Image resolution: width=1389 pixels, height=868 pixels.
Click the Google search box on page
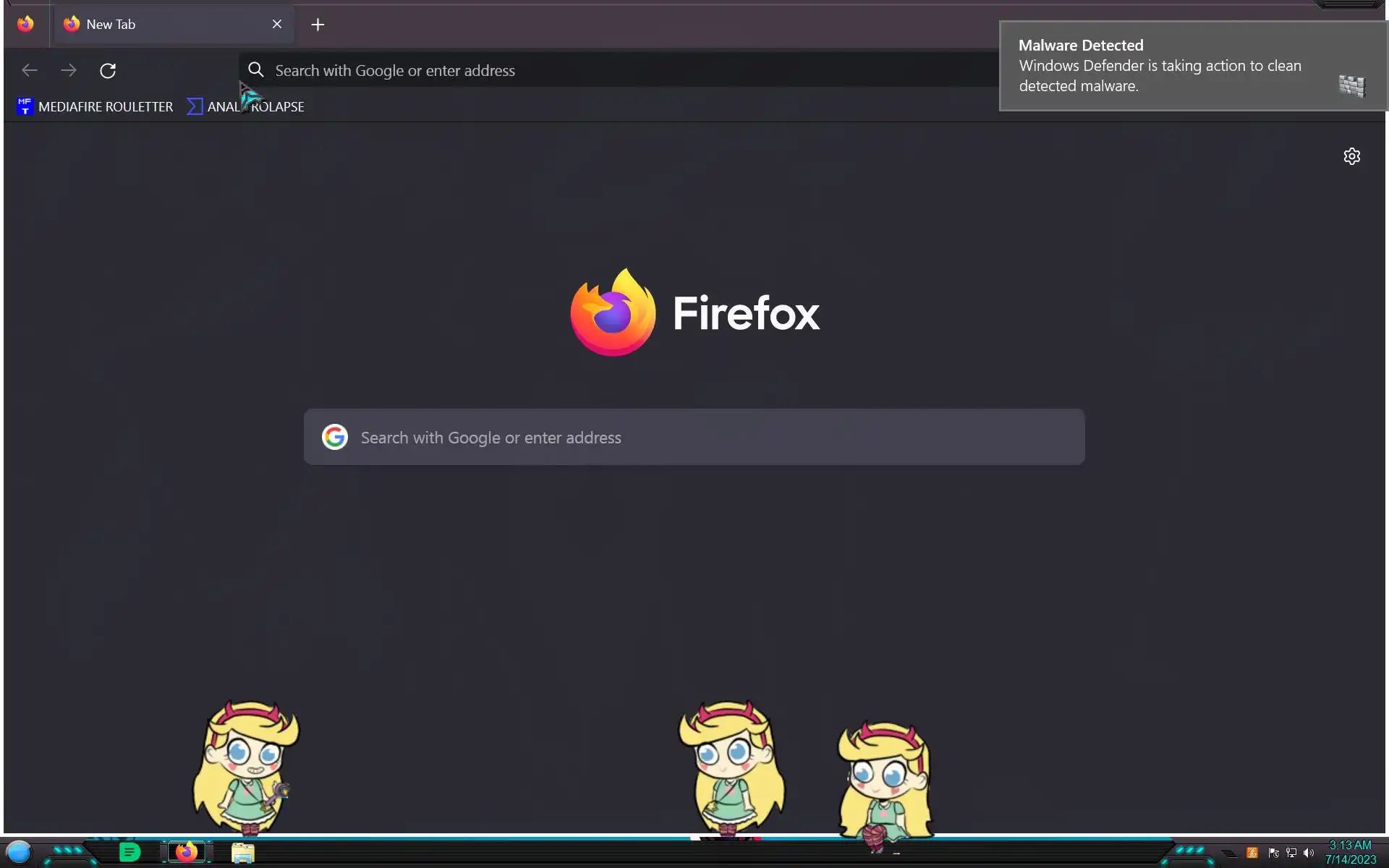694,437
